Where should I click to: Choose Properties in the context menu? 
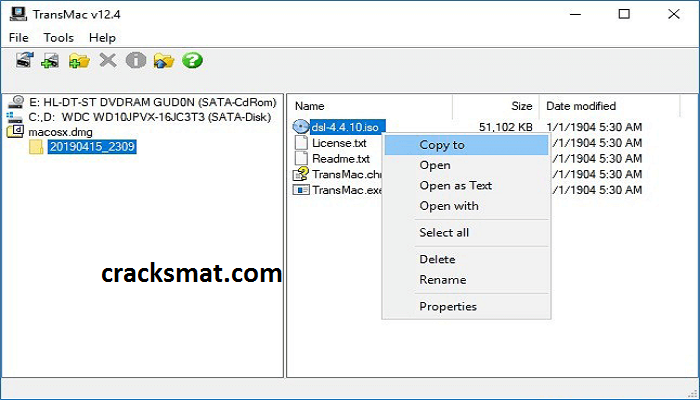pos(467,307)
